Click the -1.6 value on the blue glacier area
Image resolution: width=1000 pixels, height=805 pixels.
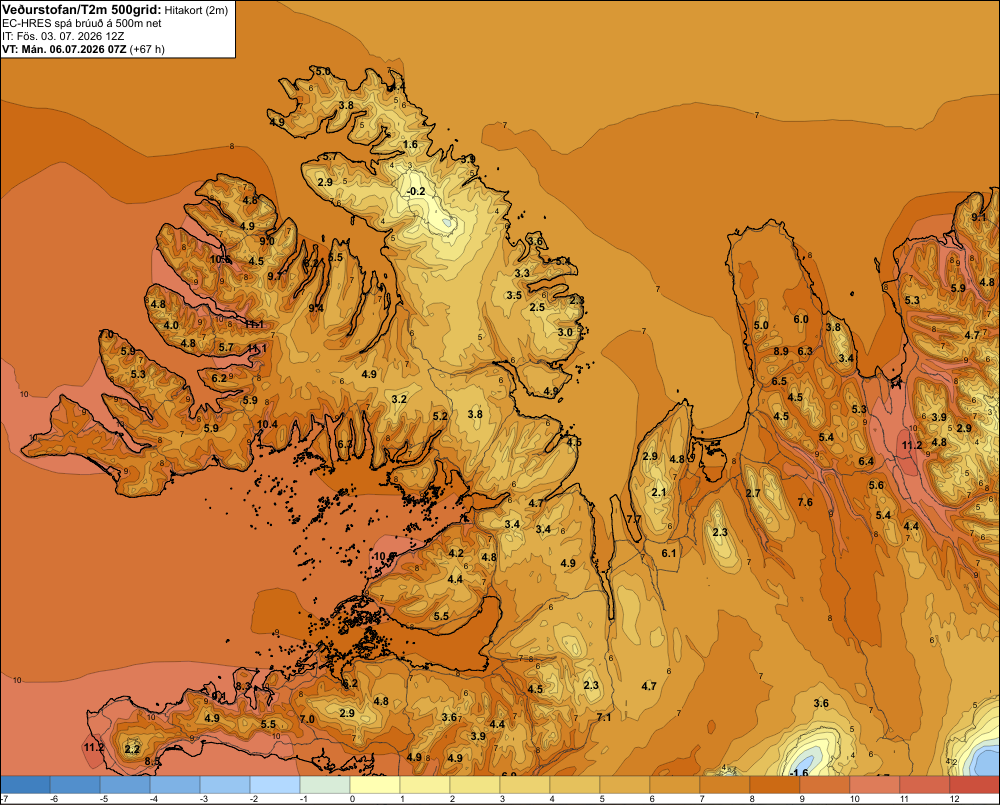(x=798, y=772)
